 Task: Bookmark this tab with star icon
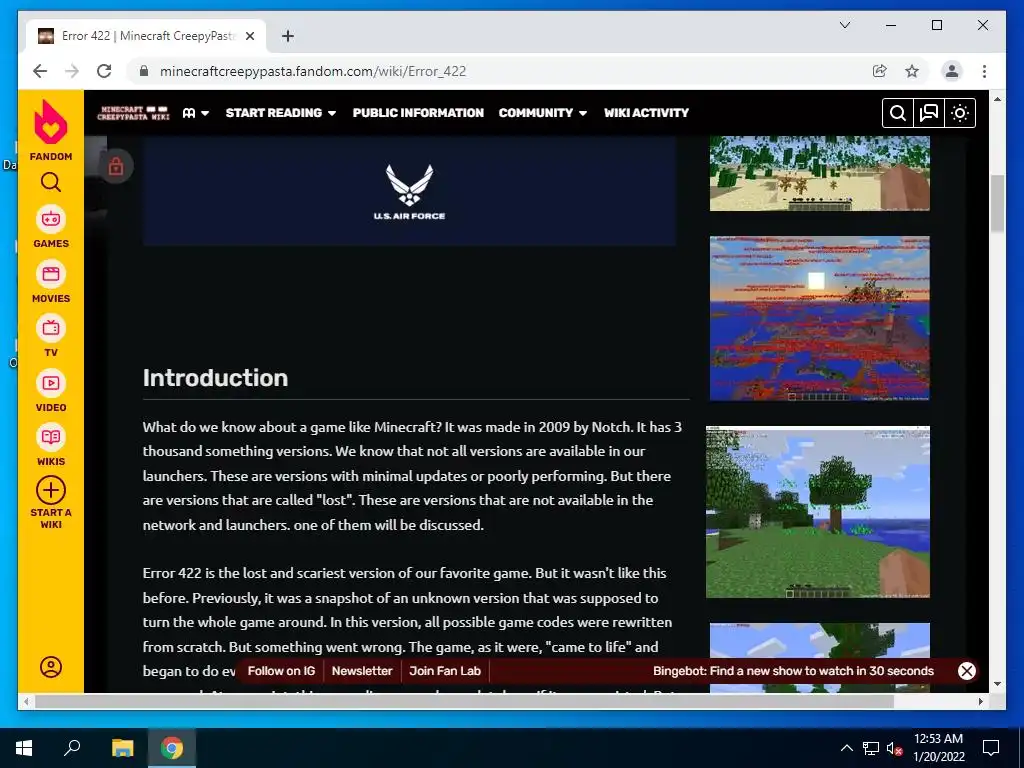(912, 71)
